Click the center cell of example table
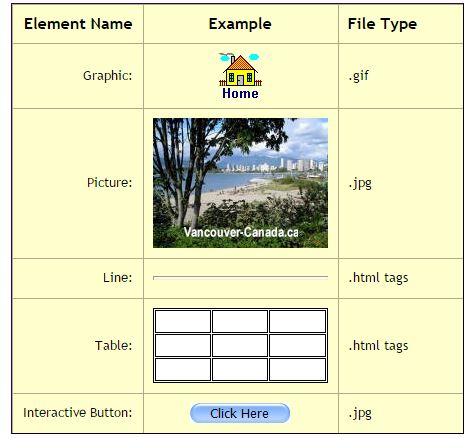Image resolution: width=472 pixels, height=438 pixels. [x=240, y=345]
